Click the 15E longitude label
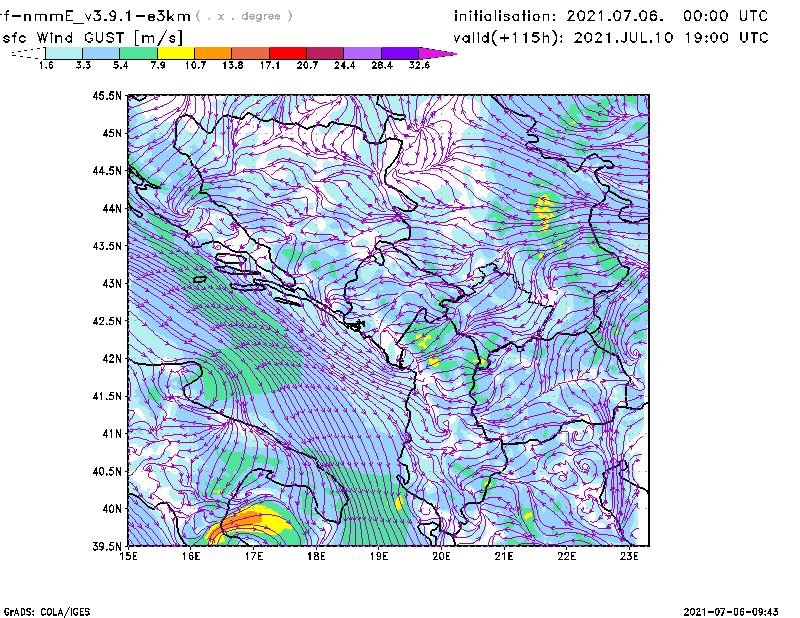 click(x=128, y=556)
